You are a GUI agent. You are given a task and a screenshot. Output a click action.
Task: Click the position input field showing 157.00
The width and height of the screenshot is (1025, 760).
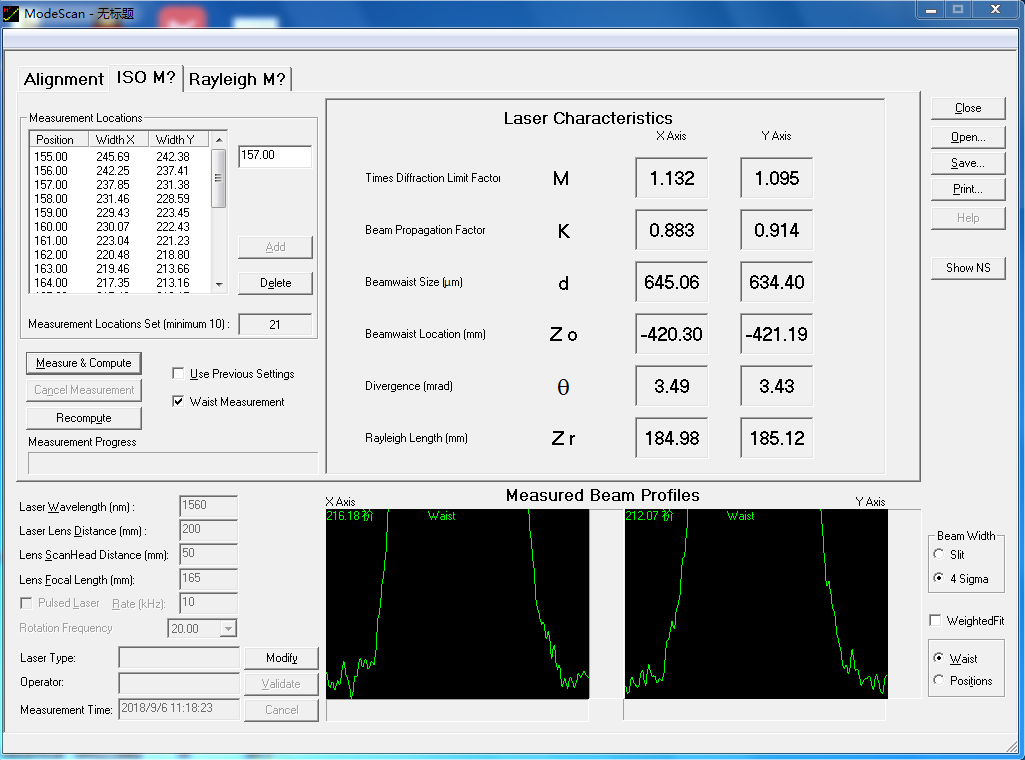275,156
